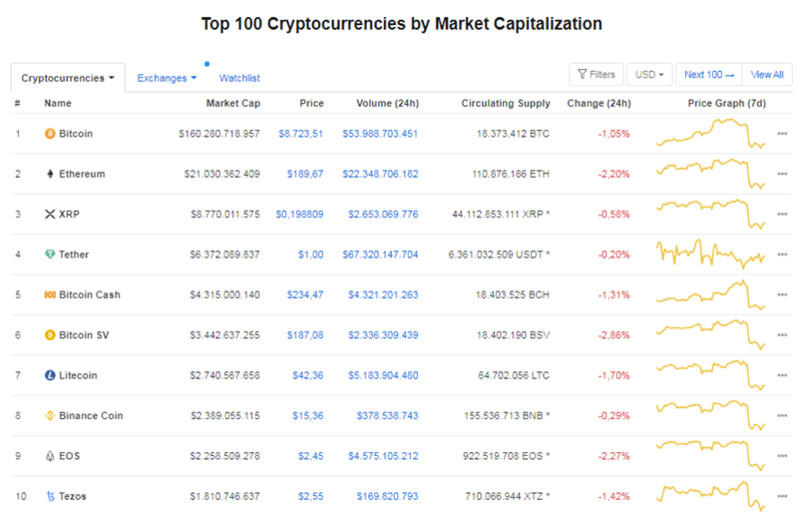Click the Tezos logo icon
Screen dimensions: 798x514
point(50,496)
